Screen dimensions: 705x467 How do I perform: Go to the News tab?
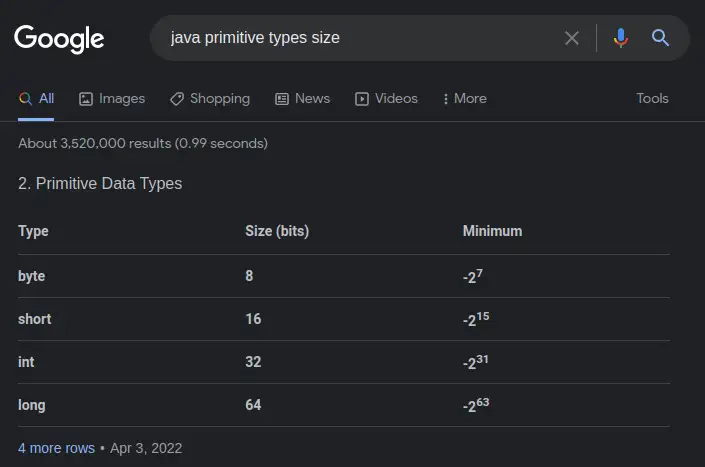click(x=302, y=98)
